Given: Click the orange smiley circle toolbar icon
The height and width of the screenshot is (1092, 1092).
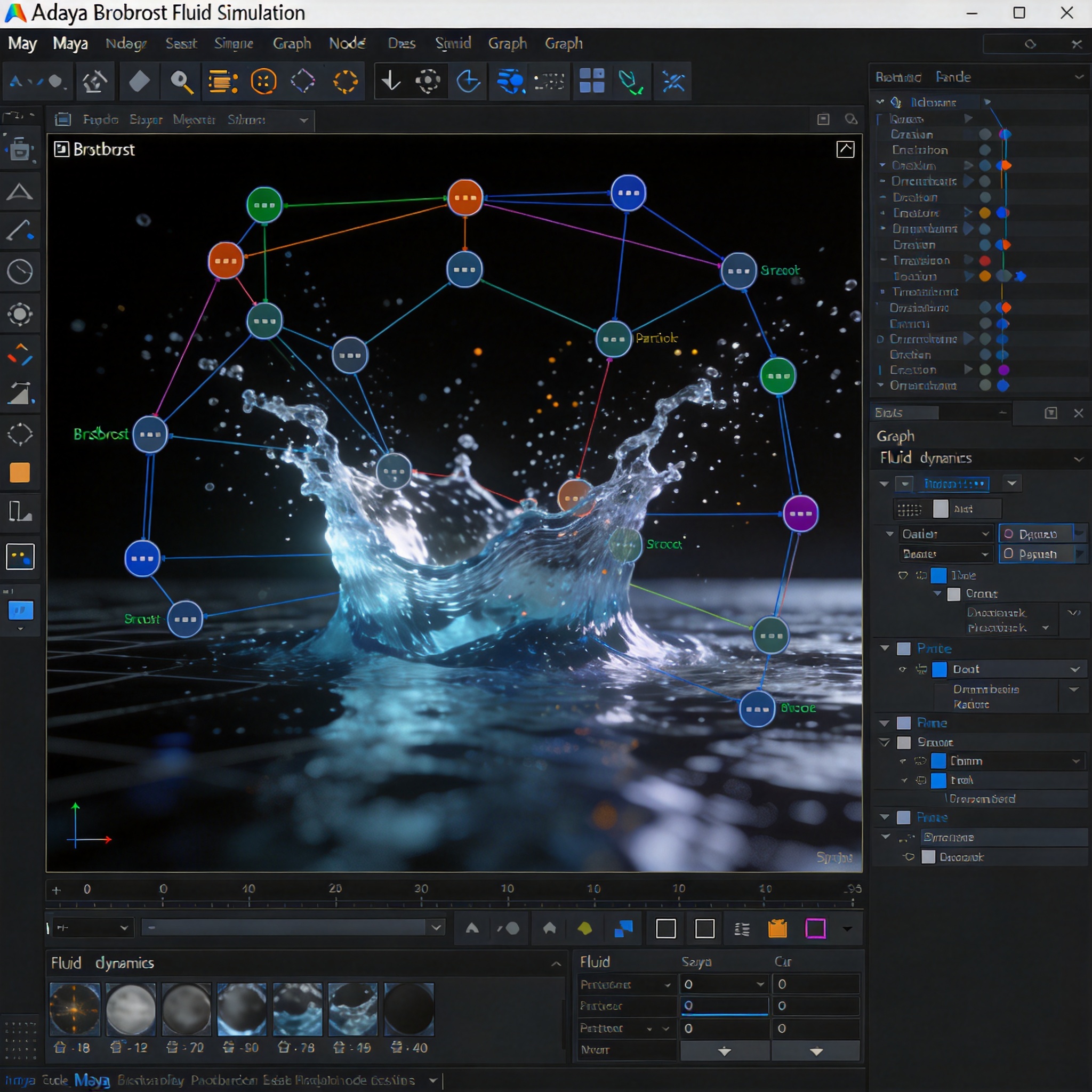Looking at the screenshot, I should tap(263, 82).
